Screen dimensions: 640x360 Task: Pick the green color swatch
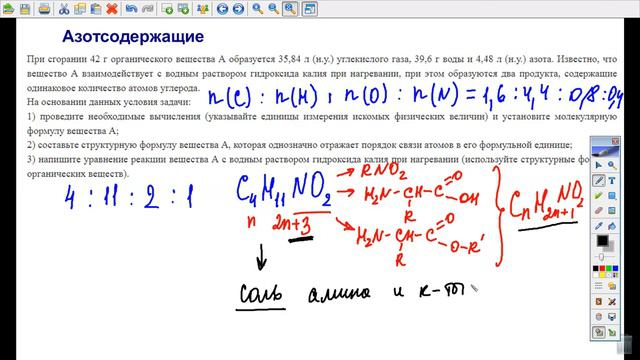point(609,268)
